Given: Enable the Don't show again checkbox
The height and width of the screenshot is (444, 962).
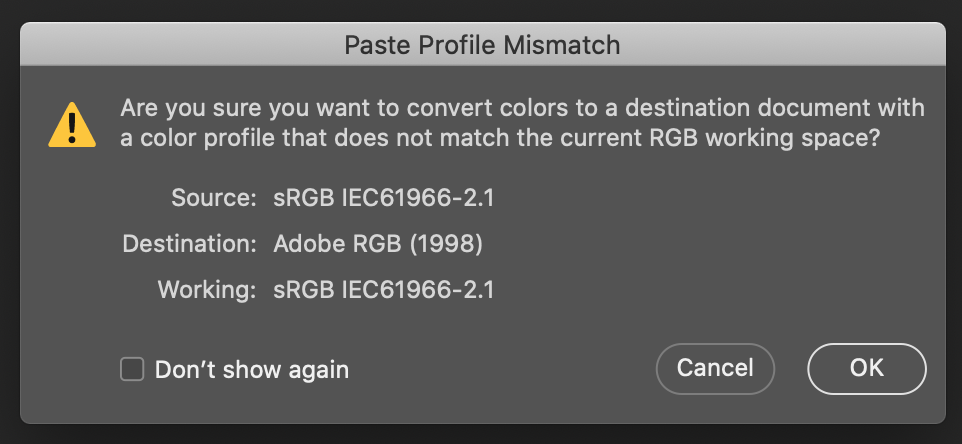Looking at the screenshot, I should [132, 369].
